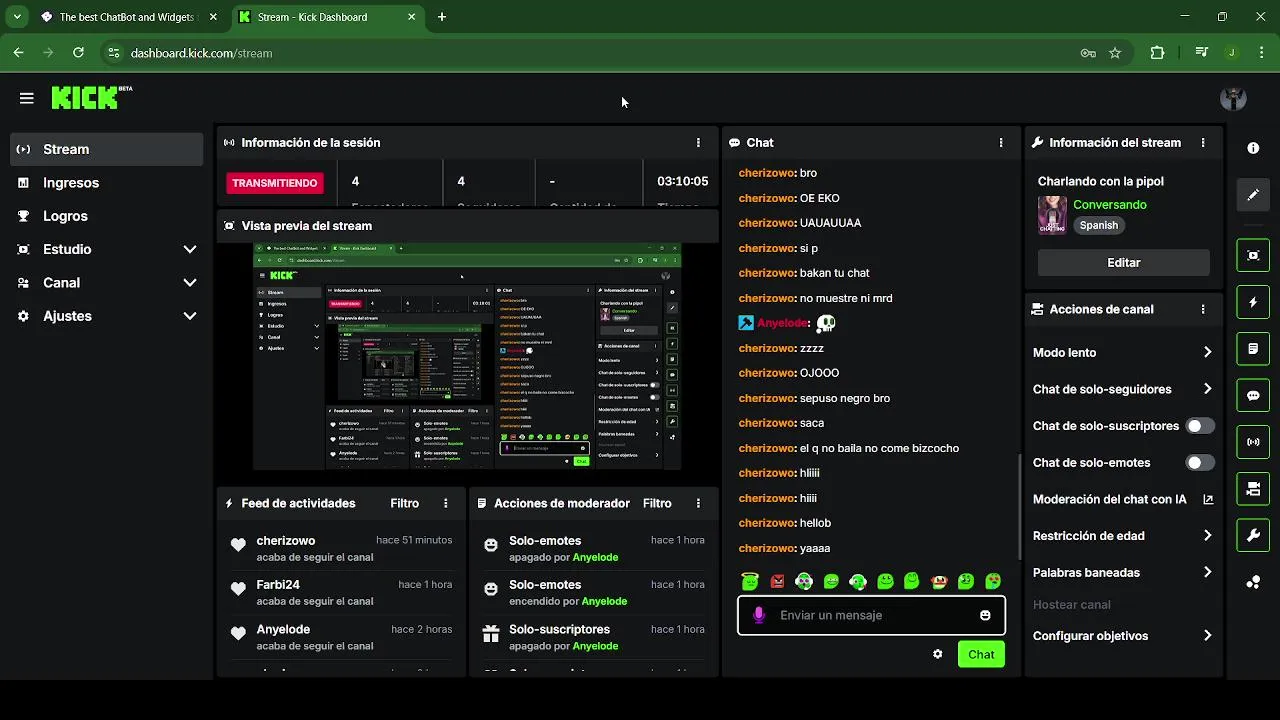Switch to The best ChatBot and Widgets tab

[x=128, y=17]
